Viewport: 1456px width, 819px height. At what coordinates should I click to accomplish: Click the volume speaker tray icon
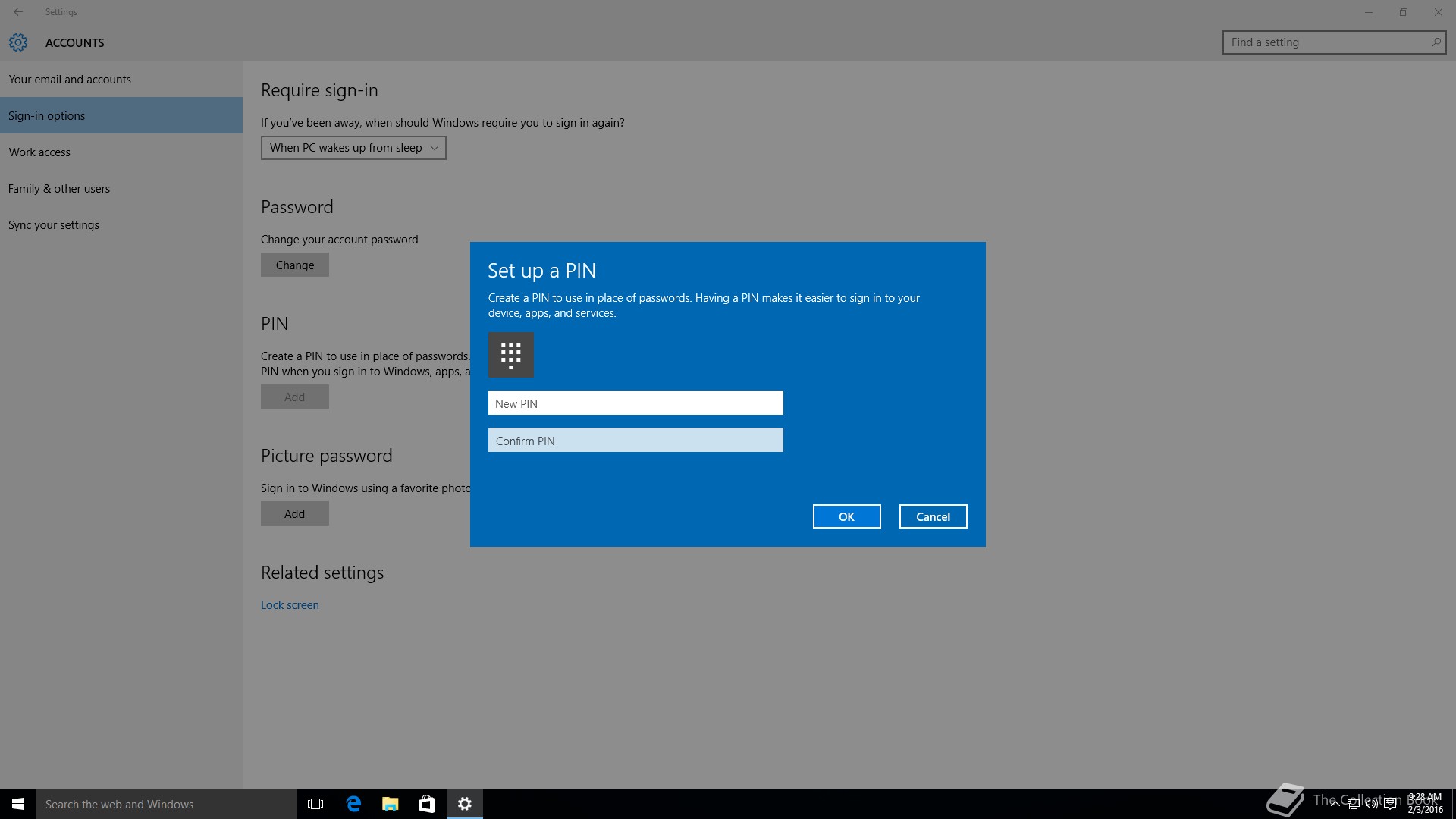click(1372, 805)
